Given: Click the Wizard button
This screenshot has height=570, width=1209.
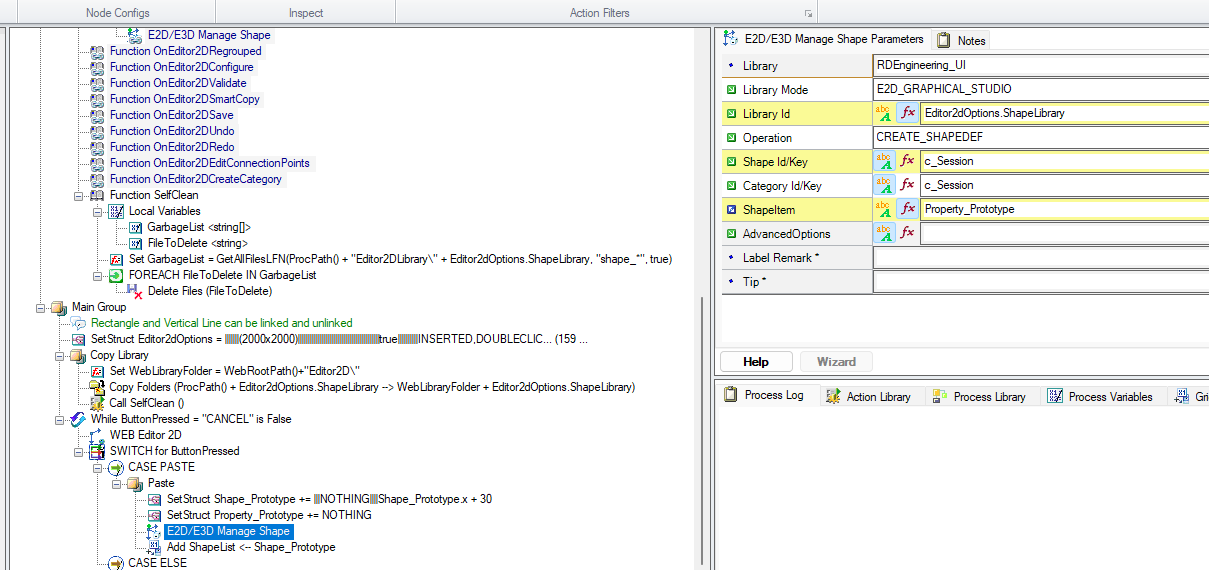Looking at the screenshot, I should (836, 361).
